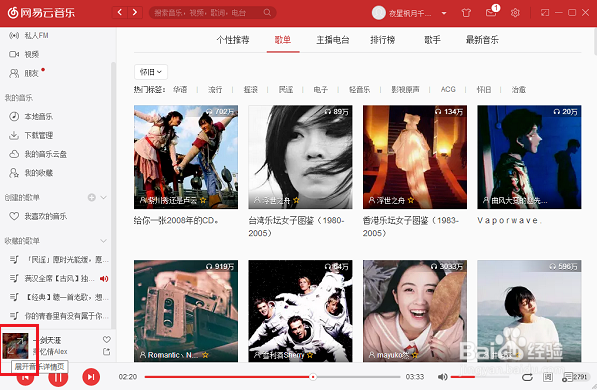
Task: Filter by the 电子 hot tag
Action: [x=321, y=90]
